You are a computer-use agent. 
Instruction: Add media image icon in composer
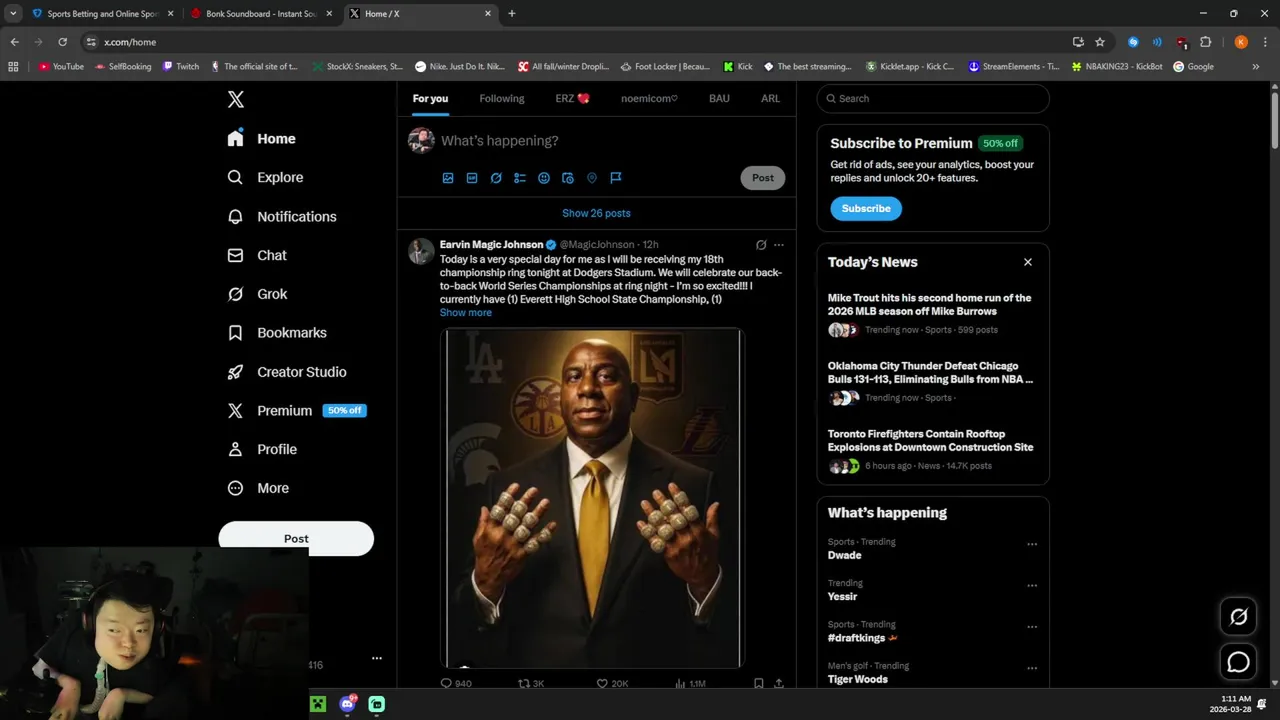448,178
